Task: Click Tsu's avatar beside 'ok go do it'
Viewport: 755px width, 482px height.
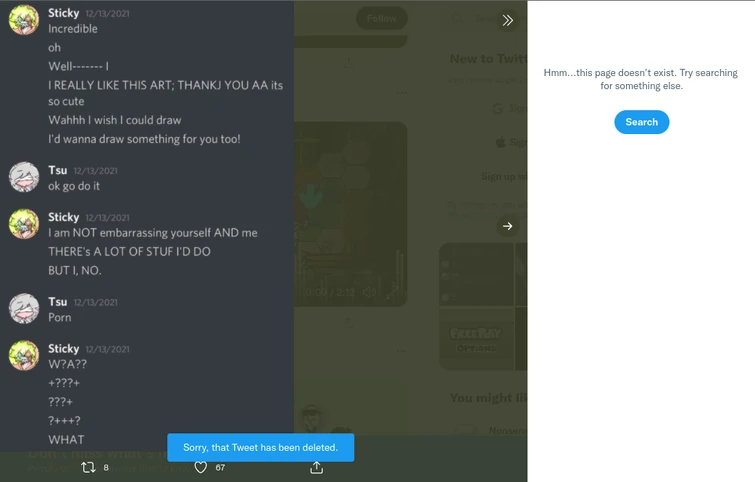Action: (24, 177)
